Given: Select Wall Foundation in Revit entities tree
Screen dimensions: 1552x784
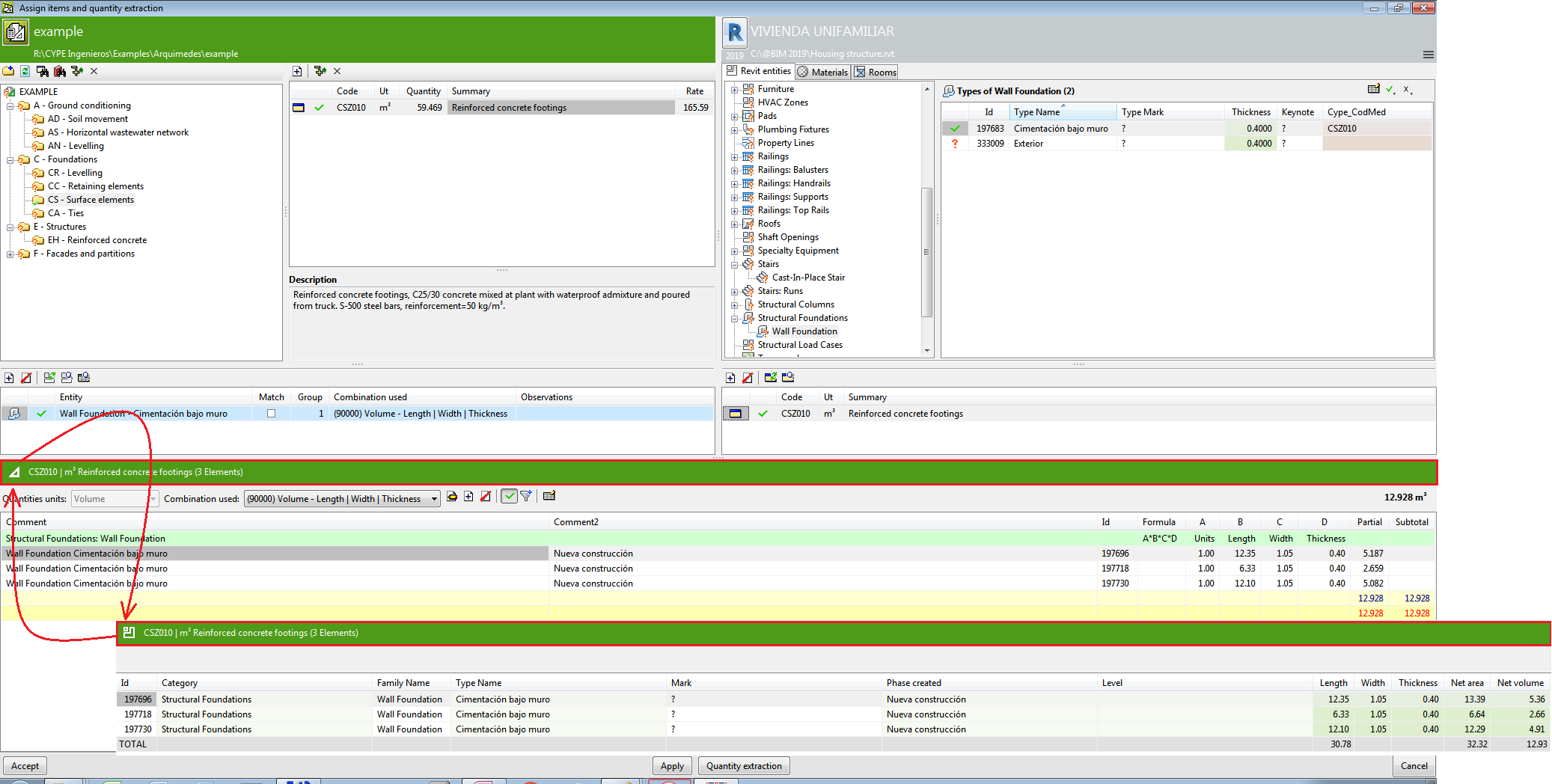Looking at the screenshot, I should (x=804, y=331).
